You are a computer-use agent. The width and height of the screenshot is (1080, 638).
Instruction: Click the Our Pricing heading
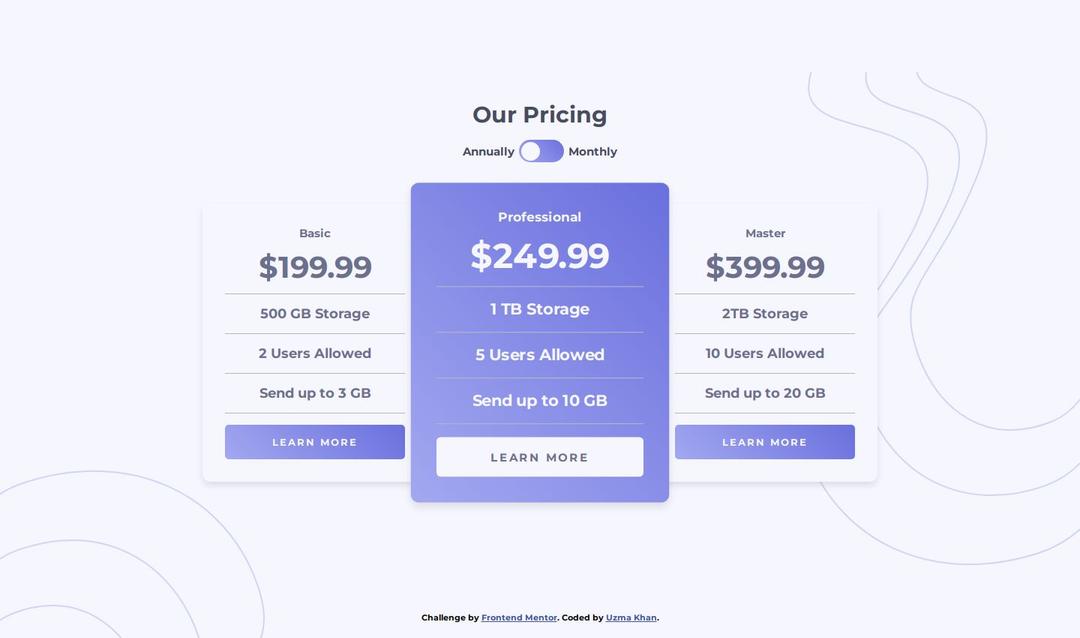coord(540,115)
